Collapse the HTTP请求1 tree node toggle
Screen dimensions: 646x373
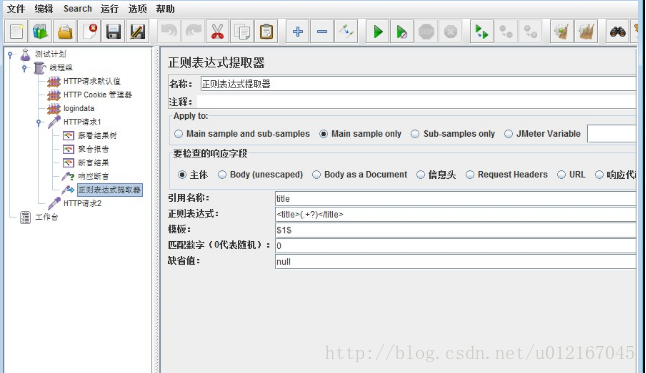[x=39, y=122]
